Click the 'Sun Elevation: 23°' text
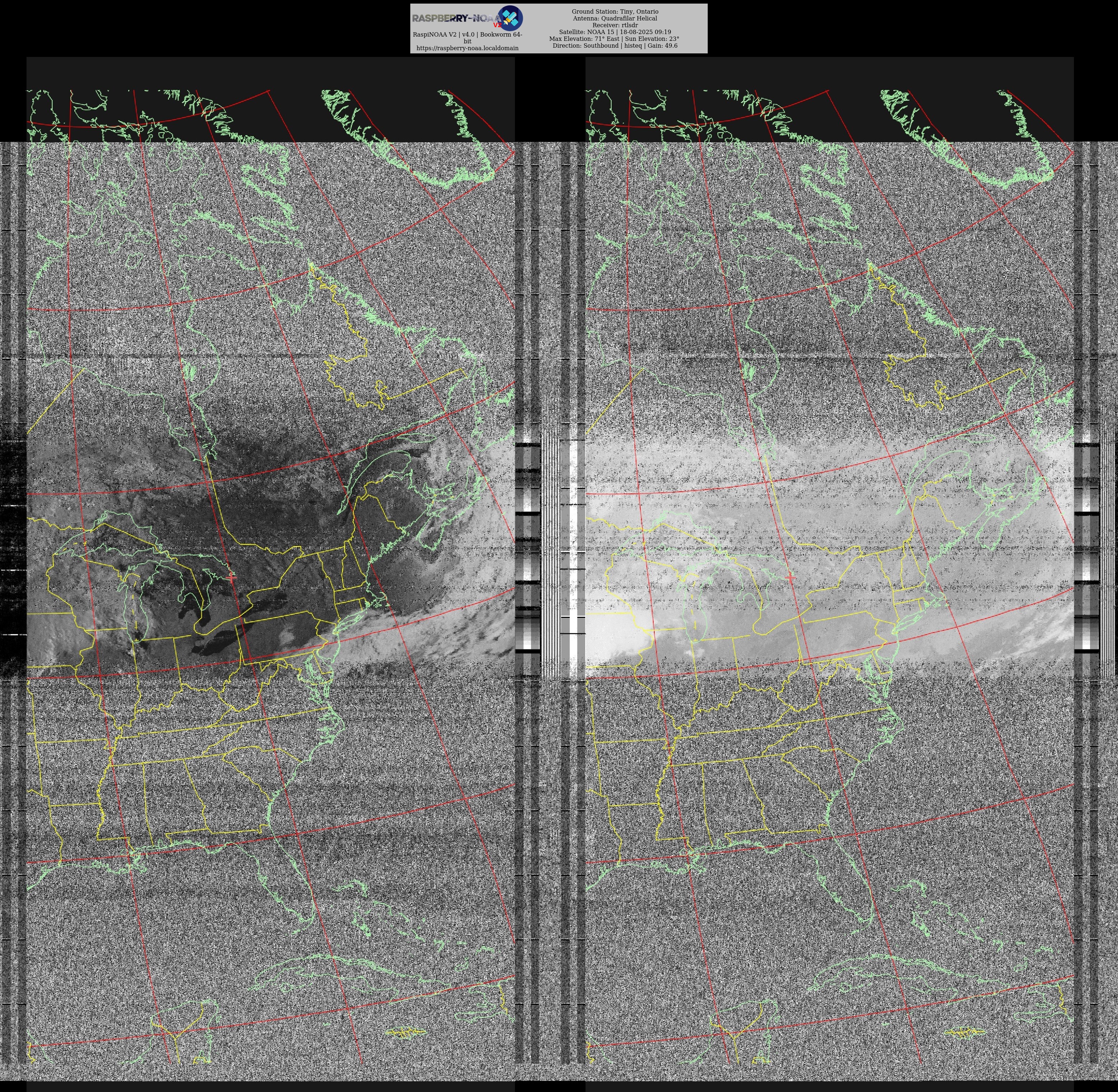Screen dimensions: 1118x1092 [652, 39]
